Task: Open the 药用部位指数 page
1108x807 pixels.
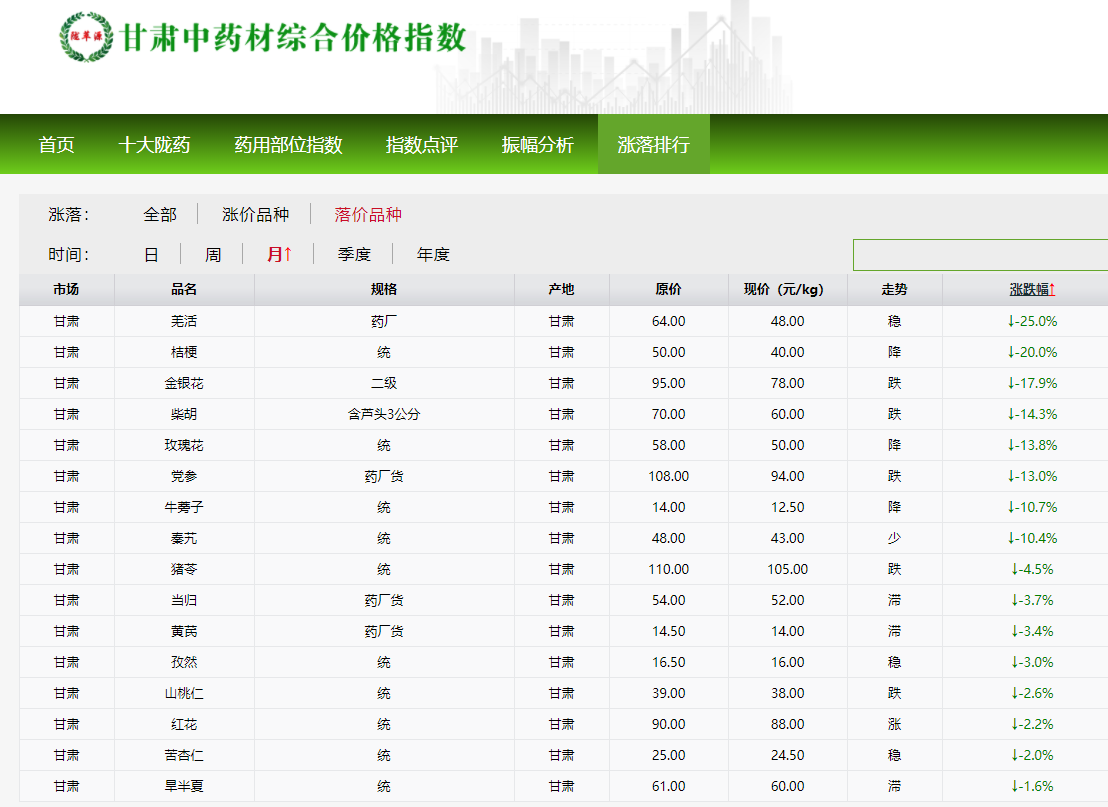Action: (x=288, y=145)
